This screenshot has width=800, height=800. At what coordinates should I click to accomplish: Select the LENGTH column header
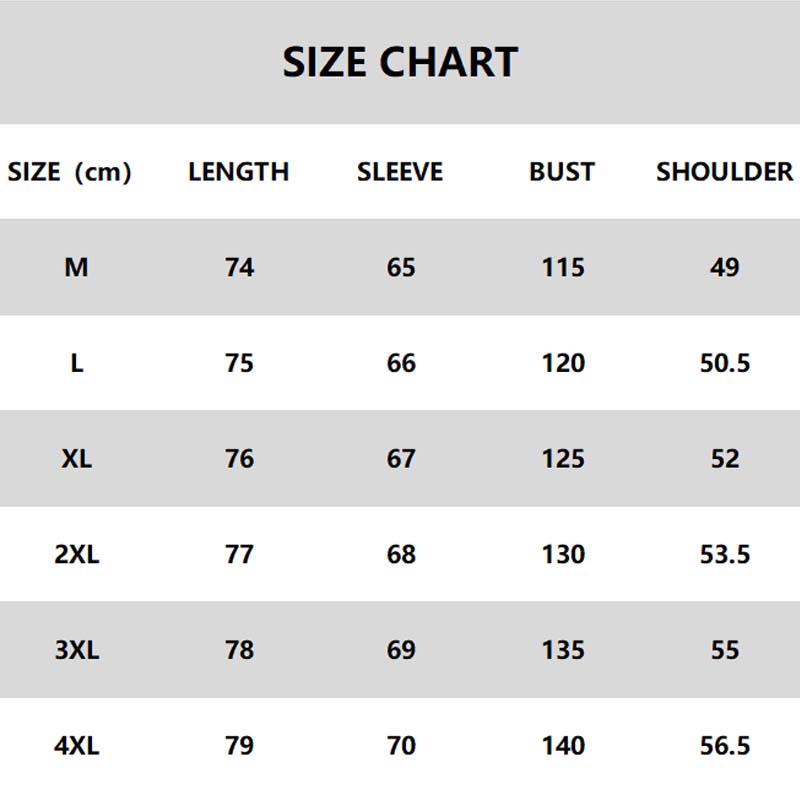(238, 172)
